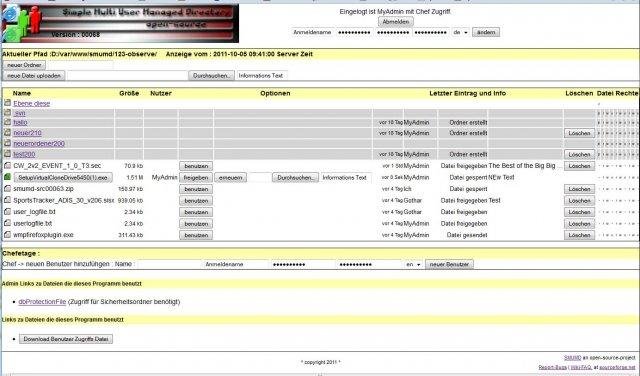Open the .svn folder link

point(19,113)
